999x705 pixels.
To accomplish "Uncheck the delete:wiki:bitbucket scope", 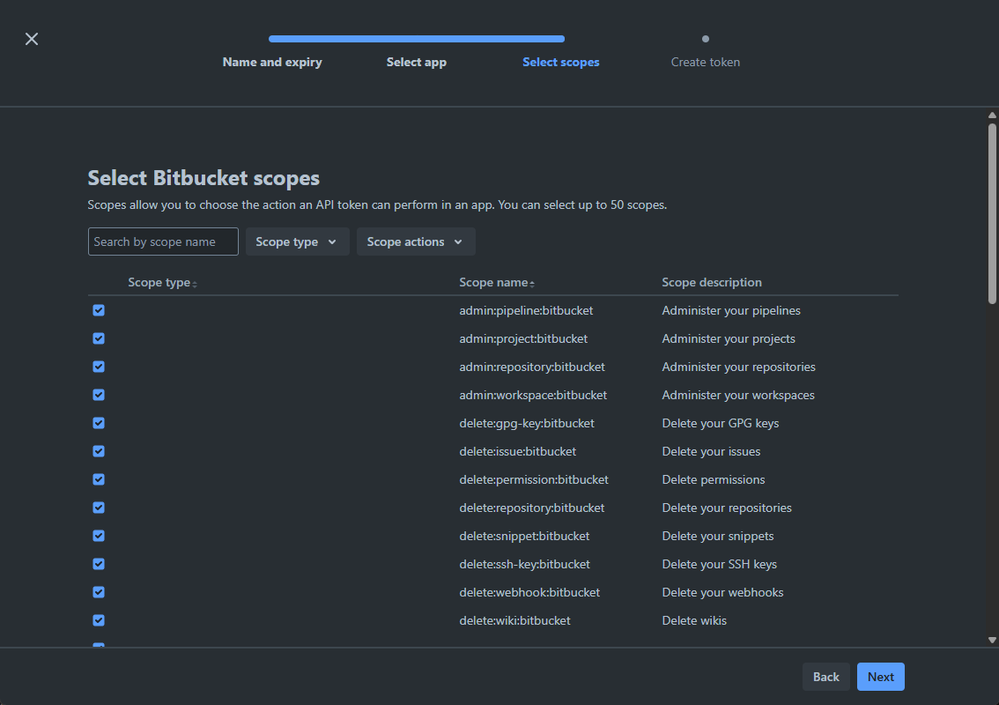I will click(x=99, y=620).
